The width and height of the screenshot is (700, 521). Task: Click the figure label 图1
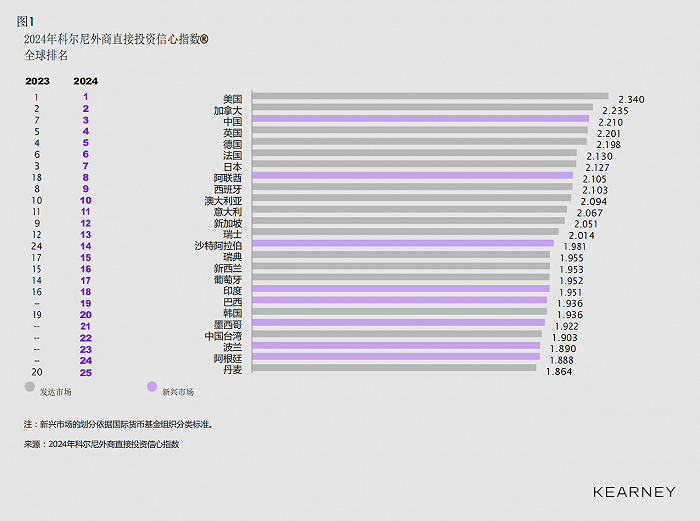tap(25, 21)
